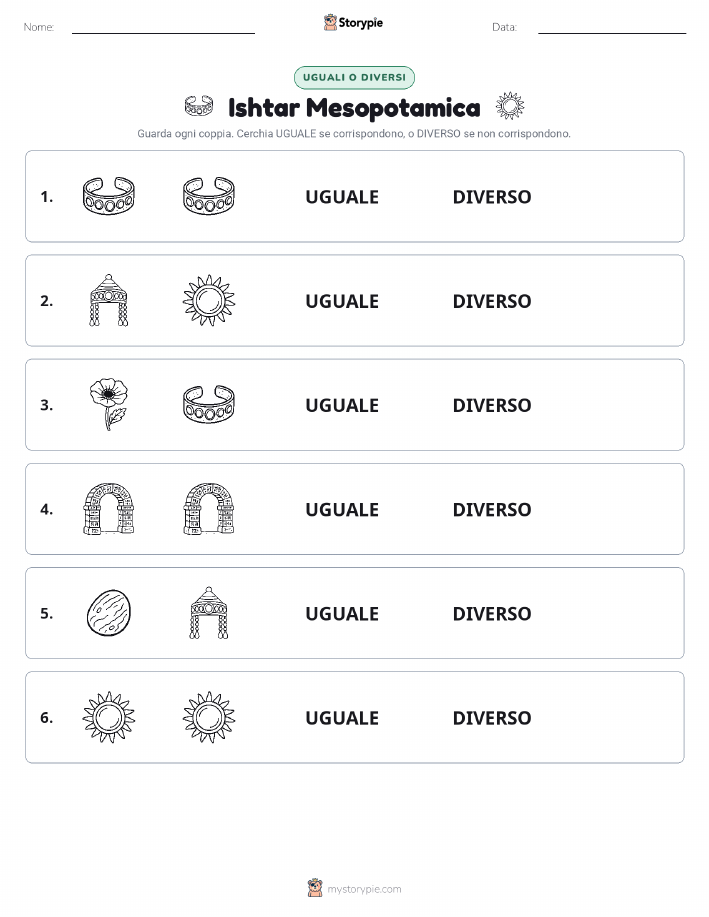
Task: Click the first gate icon in row 4
Action: coord(109,509)
